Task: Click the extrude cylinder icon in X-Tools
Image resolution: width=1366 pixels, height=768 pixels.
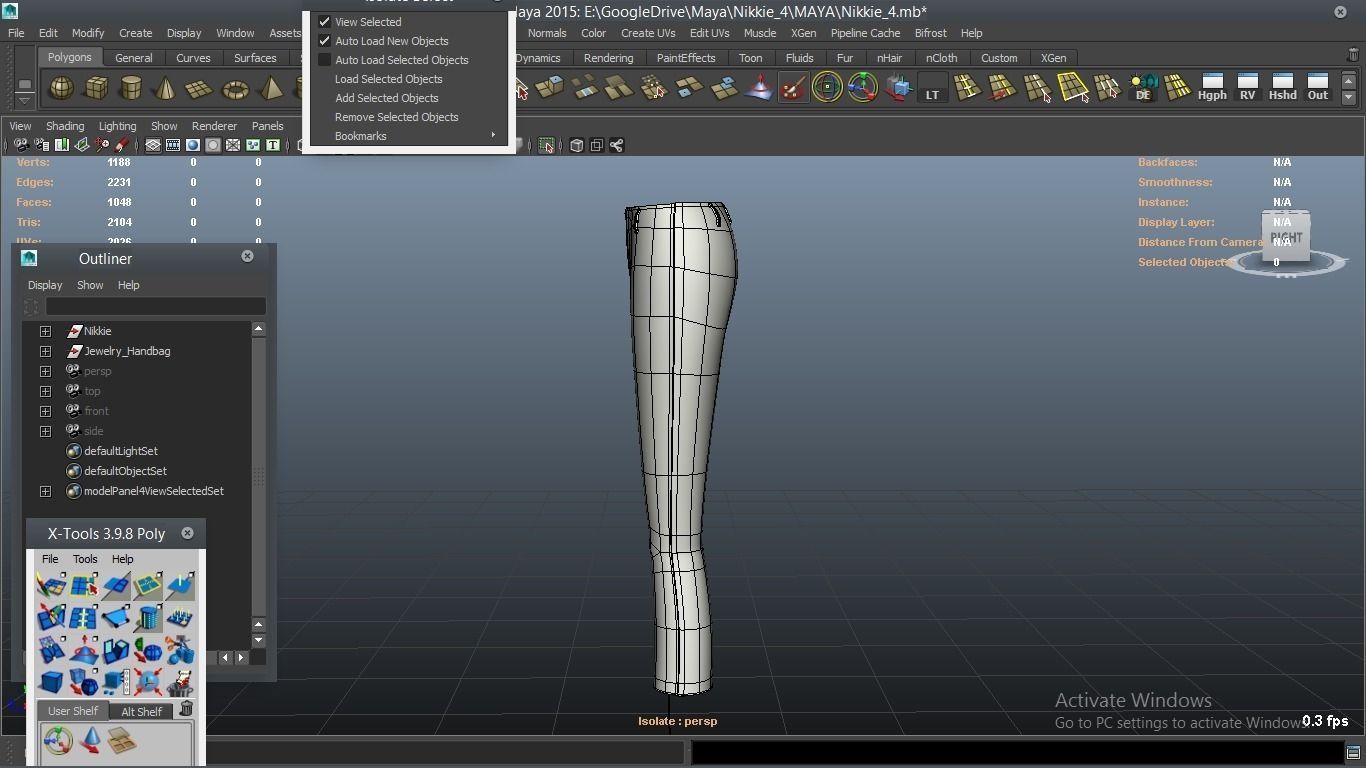Action: [148, 617]
